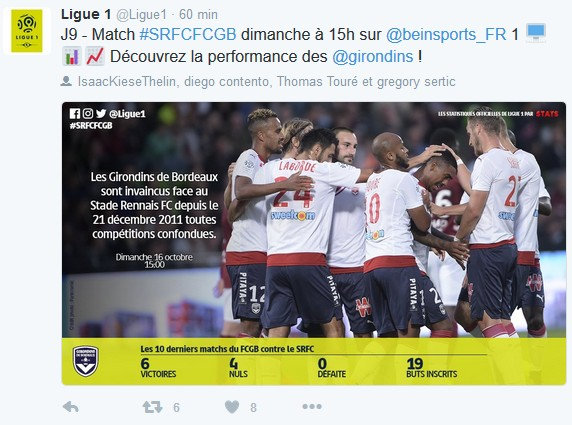
Task: Open the three-dot more options menu
Action: (x=312, y=406)
